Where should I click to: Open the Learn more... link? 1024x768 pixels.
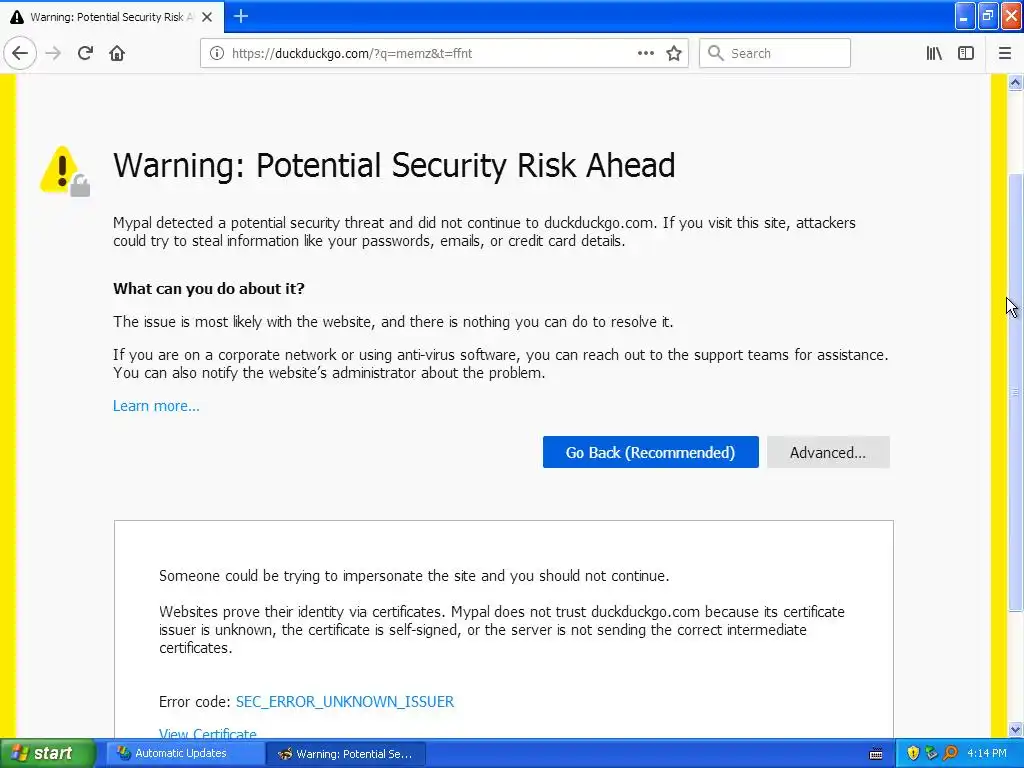coord(156,405)
